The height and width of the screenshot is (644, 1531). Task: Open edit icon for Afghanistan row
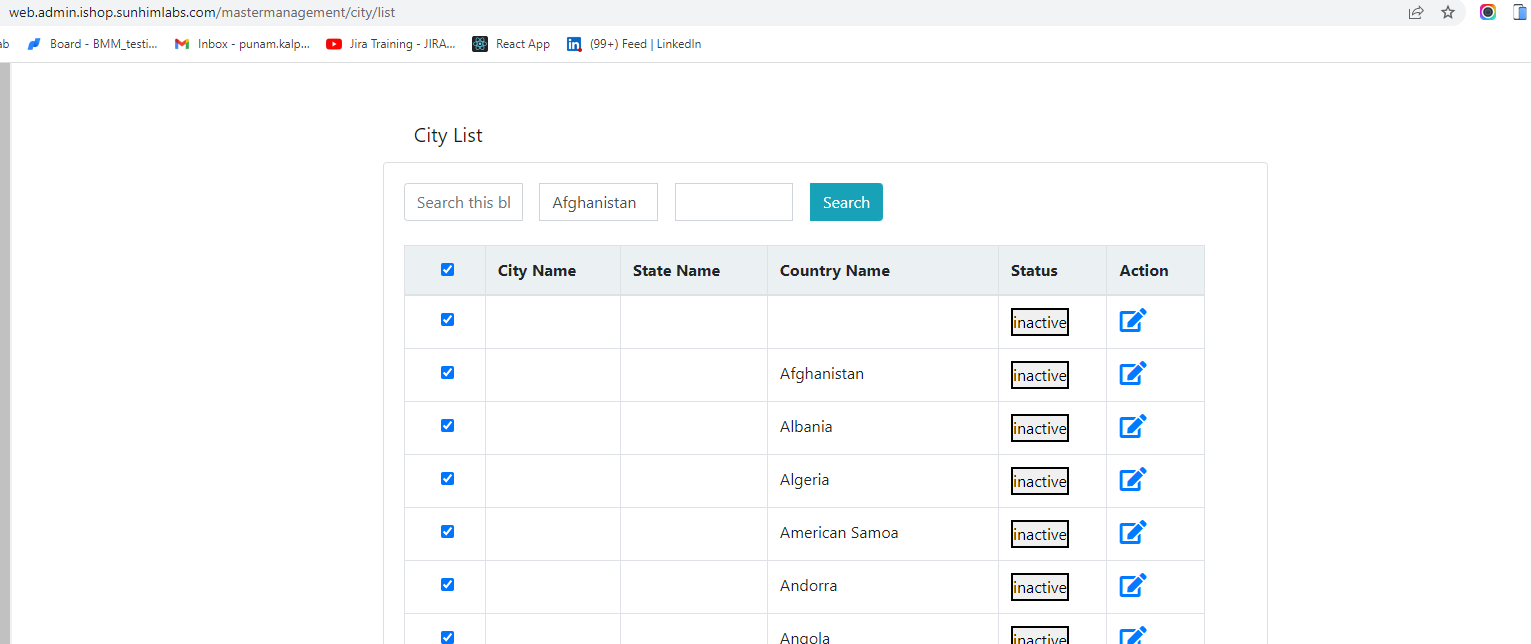[1133, 374]
